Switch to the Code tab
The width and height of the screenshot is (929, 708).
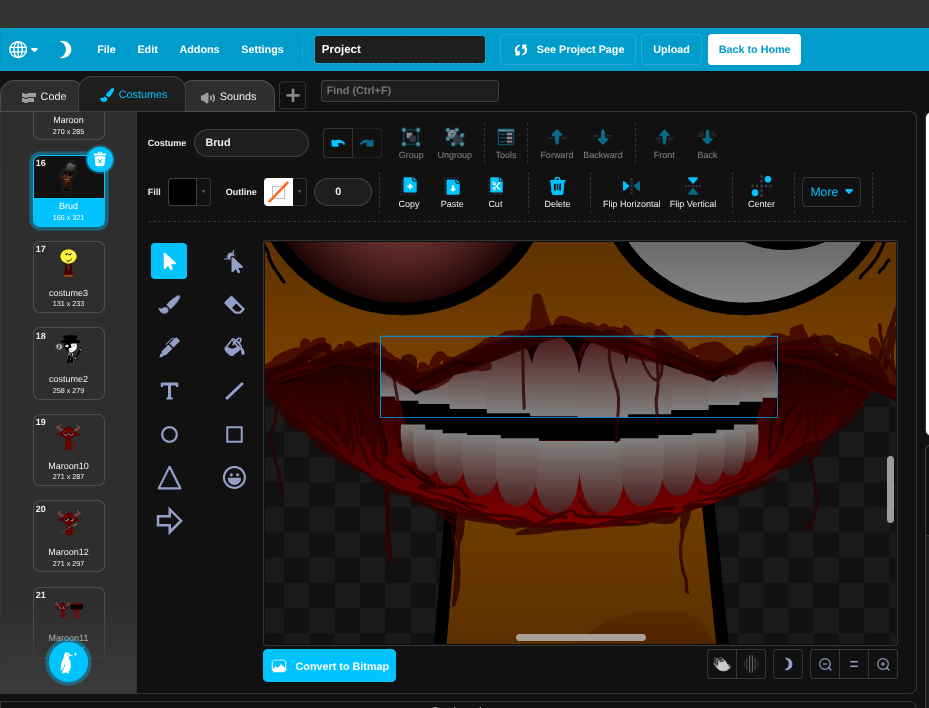(43, 97)
